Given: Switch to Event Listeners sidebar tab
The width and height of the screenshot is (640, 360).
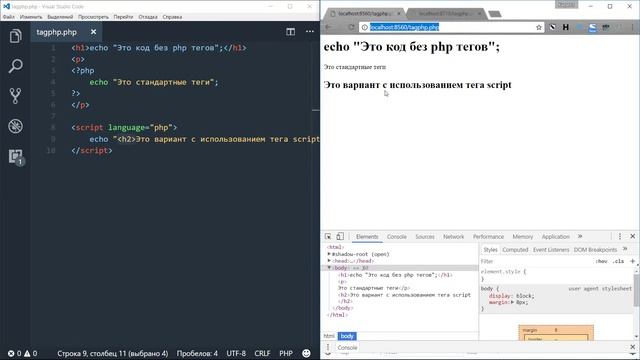Looking at the screenshot, I should tap(551, 250).
